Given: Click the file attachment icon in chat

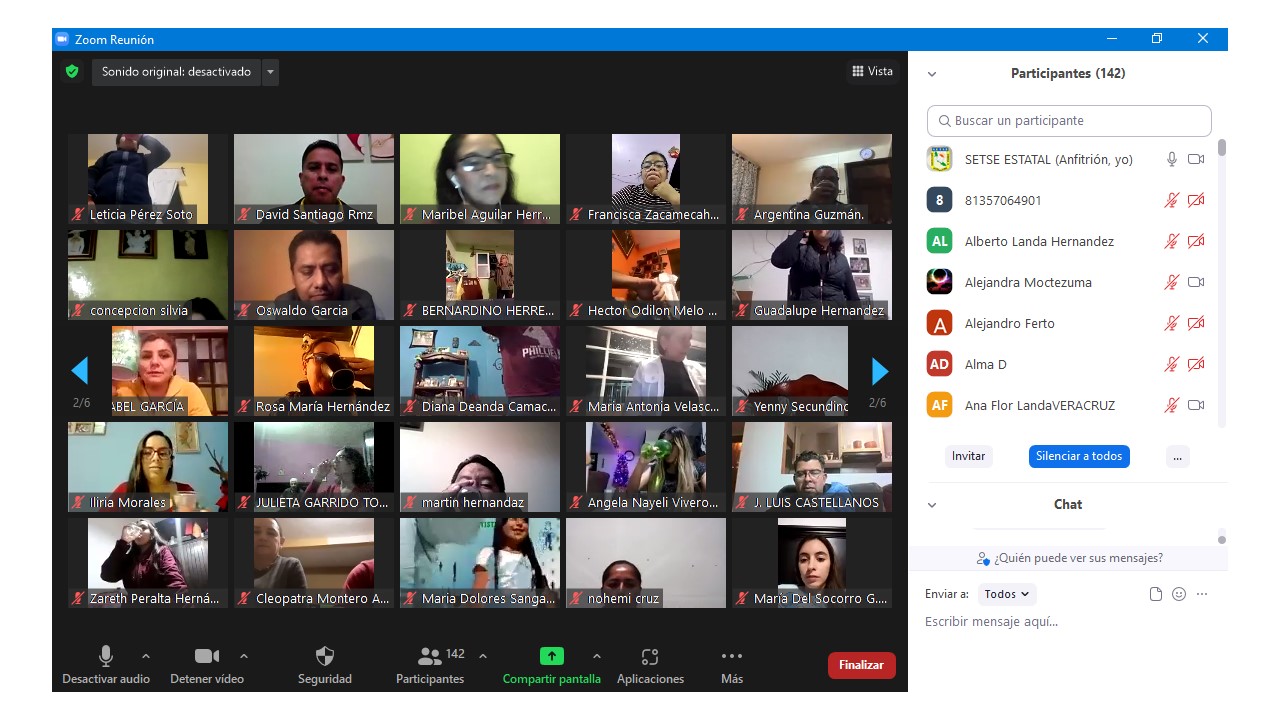Looking at the screenshot, I should (1156, 594).
